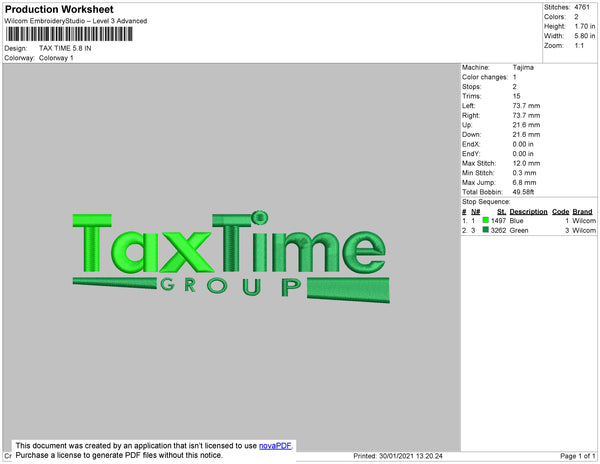Click the Height value 1.70 in
Screen dimensions: 600x464
[585, 26]
